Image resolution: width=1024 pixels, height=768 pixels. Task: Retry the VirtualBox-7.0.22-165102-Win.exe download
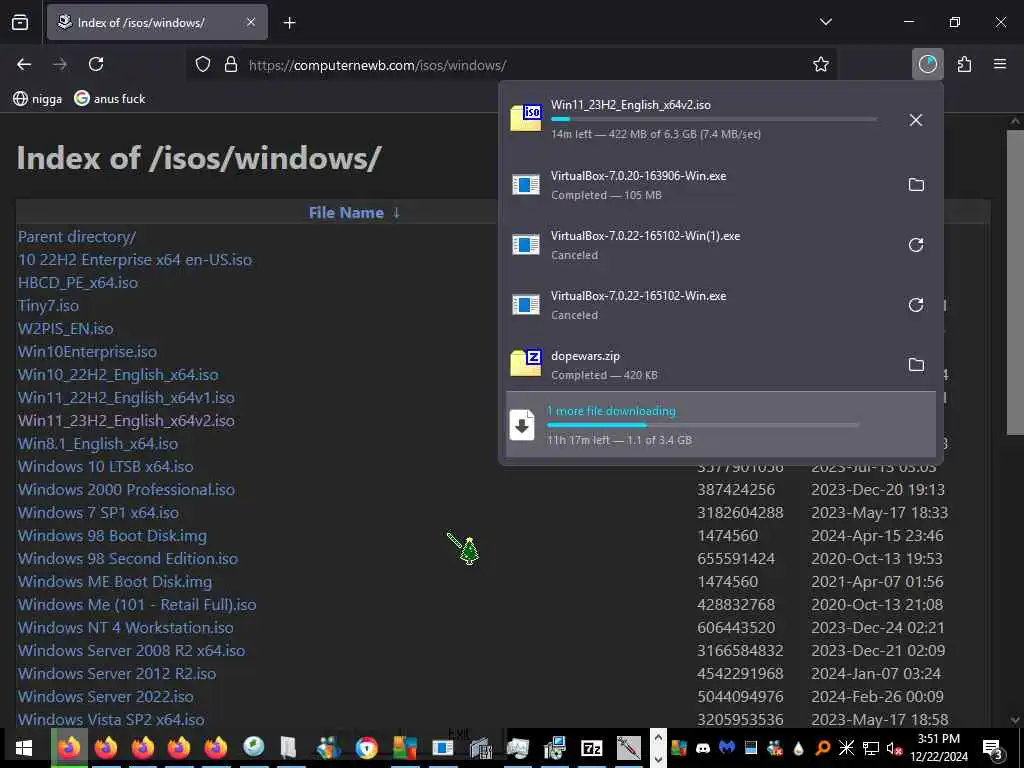[916, 305]
